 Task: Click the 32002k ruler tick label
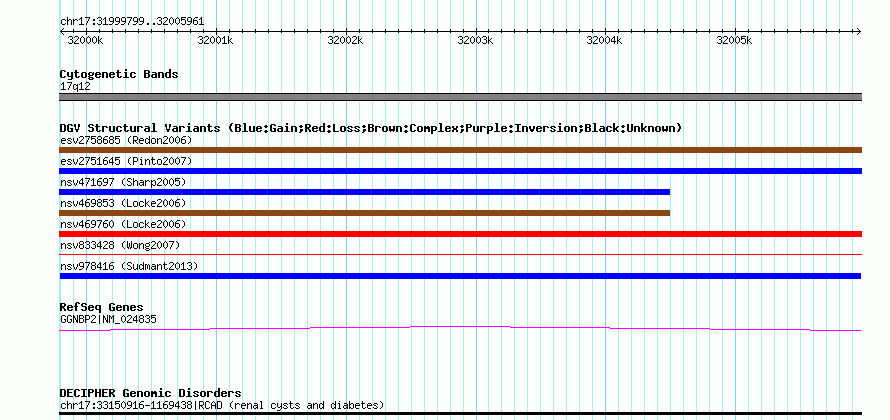pyautogui.click(x=345, y=40)
